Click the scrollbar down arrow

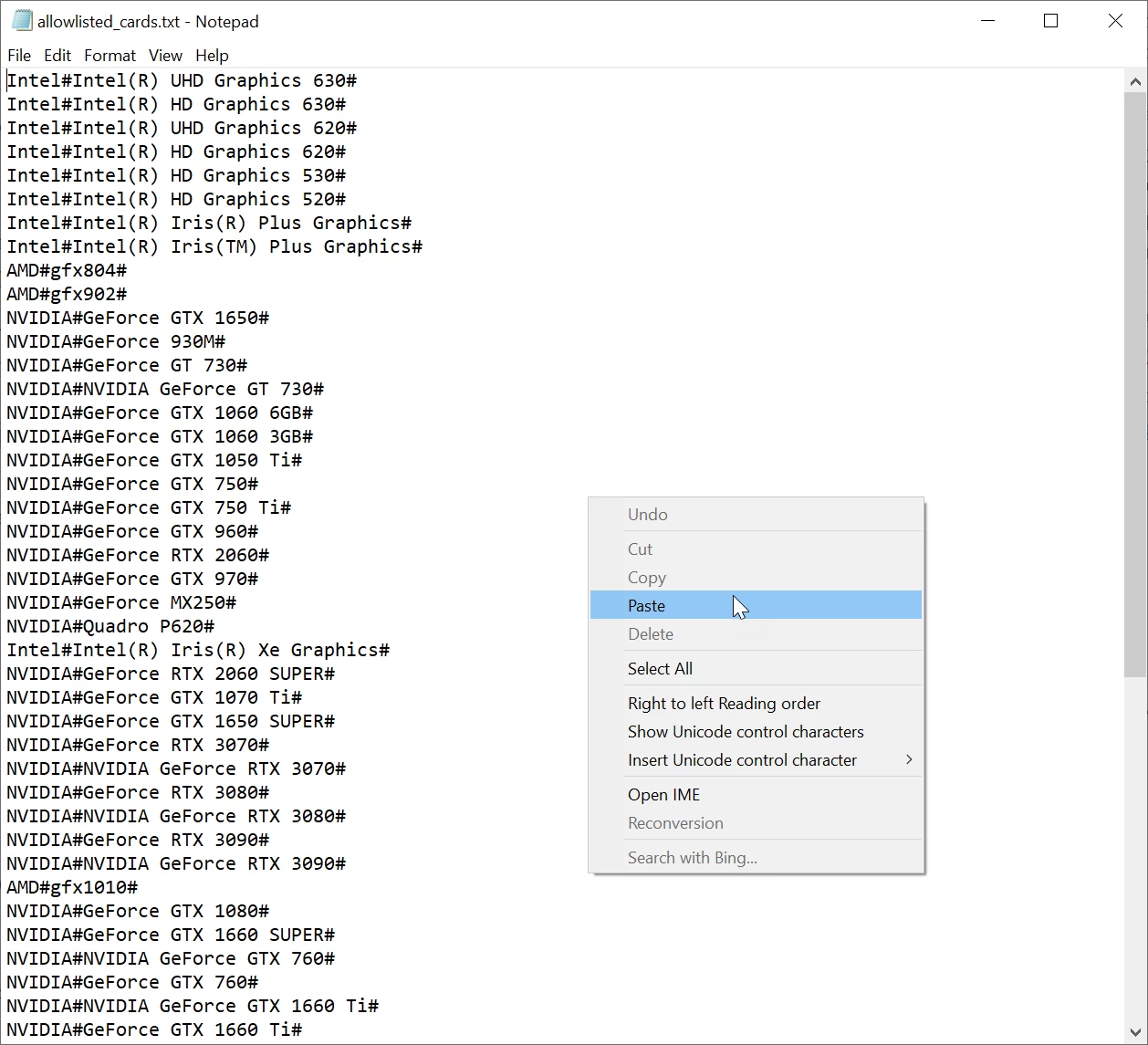1135,1031
